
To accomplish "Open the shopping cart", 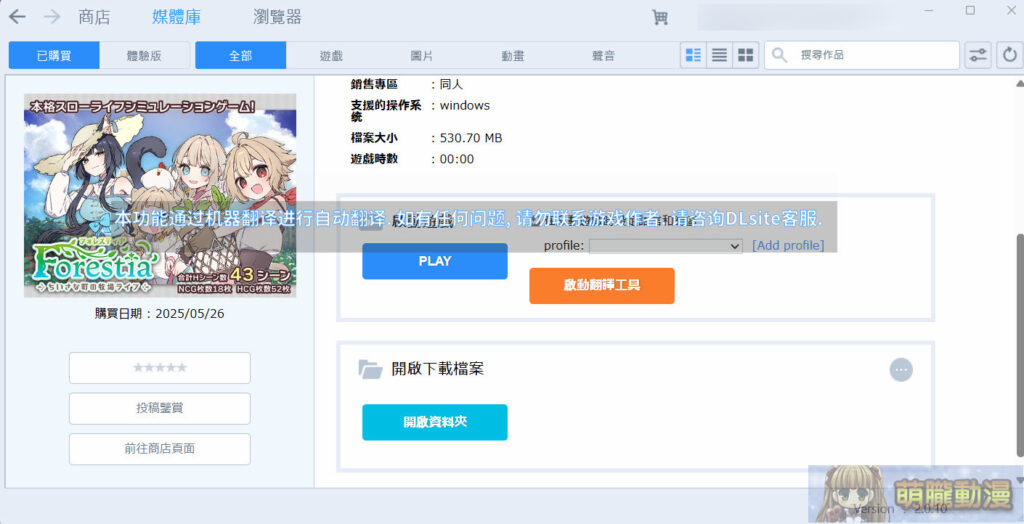I will 660,18.
